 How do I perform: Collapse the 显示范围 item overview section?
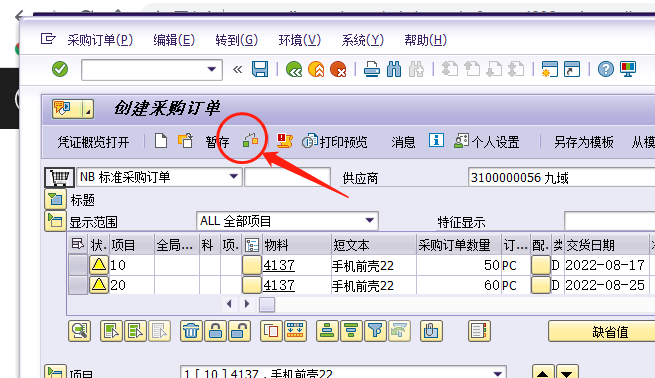(55, 221)
